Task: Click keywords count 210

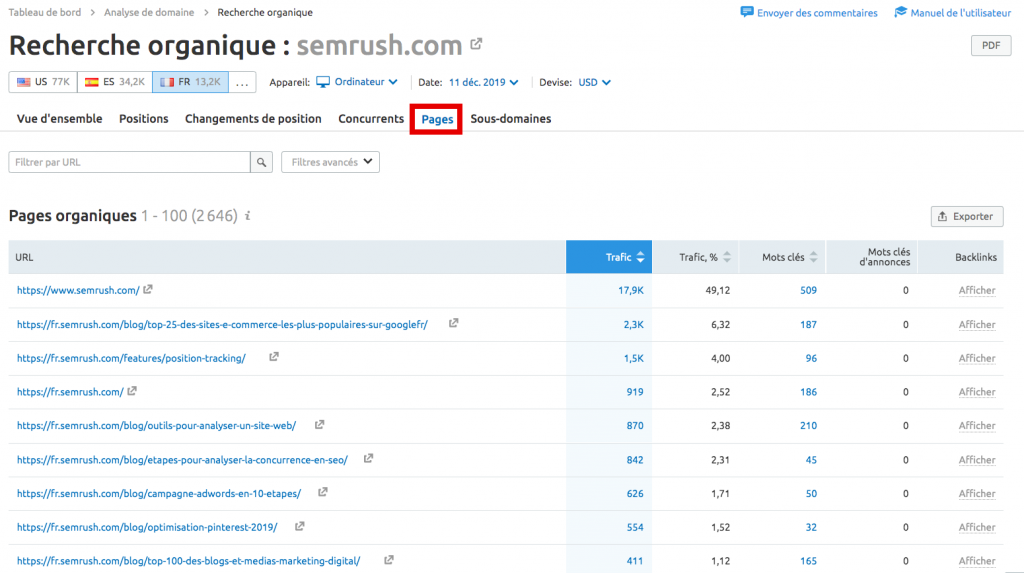Action: click(x=808, y=425)
